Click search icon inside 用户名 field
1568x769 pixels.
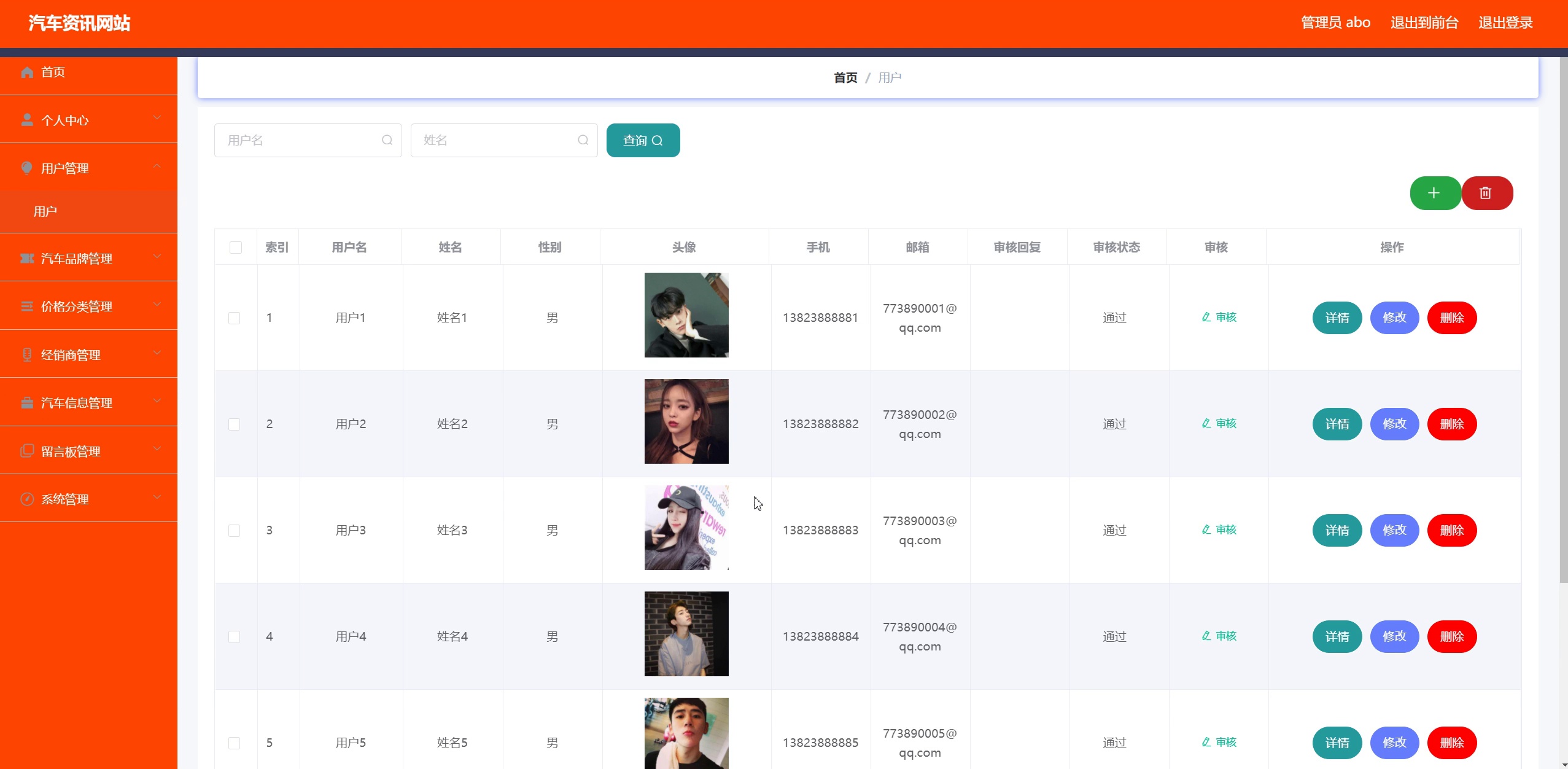[387, 140]
